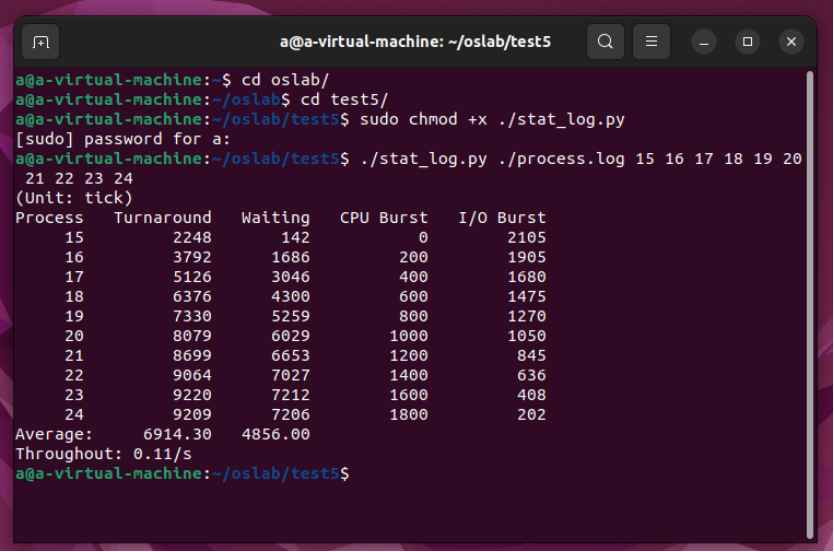834x552 pixels.
Task: Click the 'cd oslab/' command text
Action: click(285, 80)
